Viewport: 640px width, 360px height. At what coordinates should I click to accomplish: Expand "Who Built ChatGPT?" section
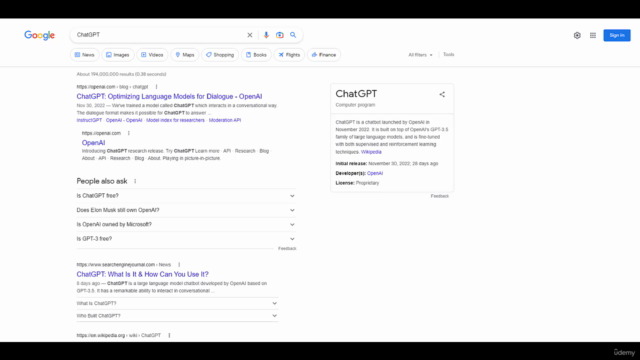pyautogui.click(x=177, y=316)
